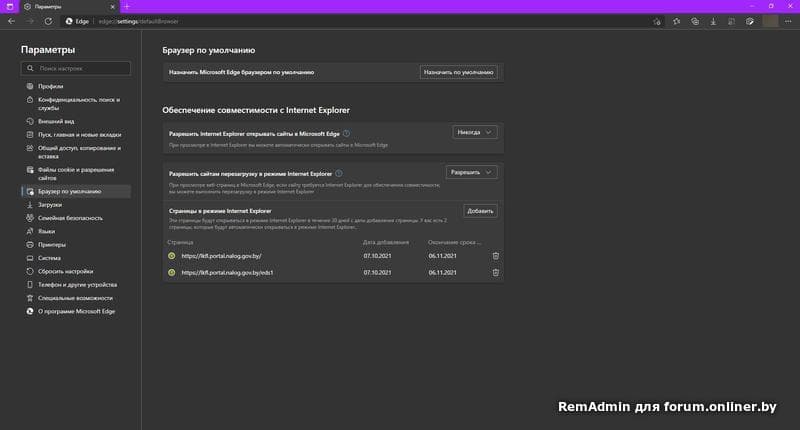Click "Добавить" button for IE mode pages

[480, 211]
